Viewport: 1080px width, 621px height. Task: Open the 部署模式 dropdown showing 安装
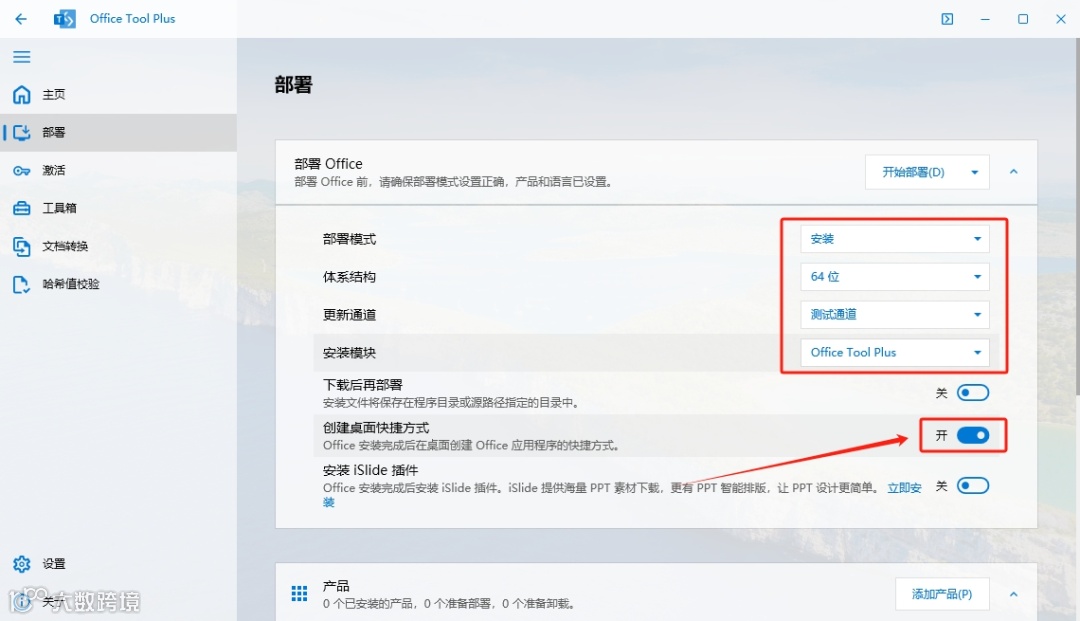(x=895, y=239)
